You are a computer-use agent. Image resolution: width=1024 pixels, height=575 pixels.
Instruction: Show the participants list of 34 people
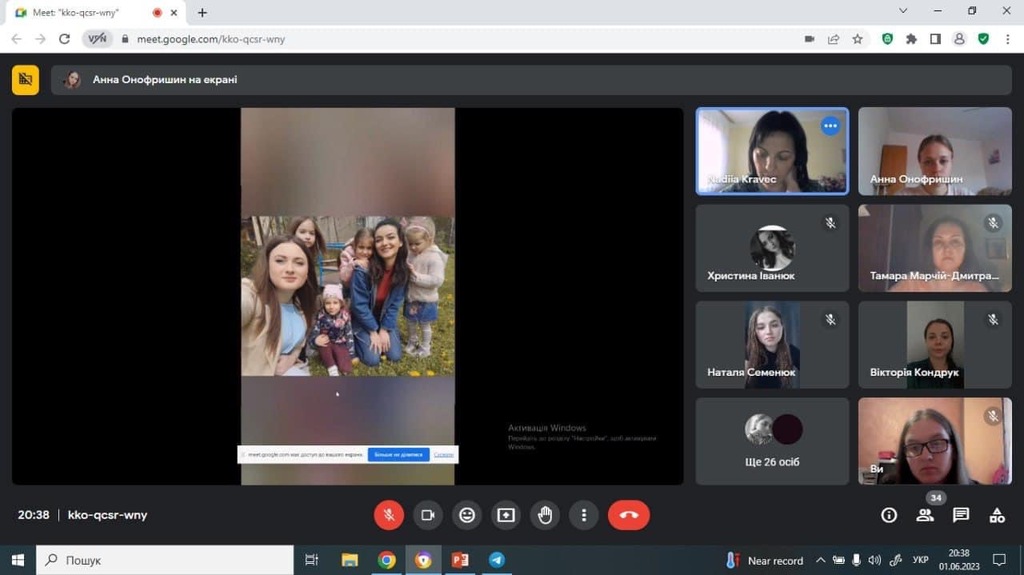coord(925,515)
